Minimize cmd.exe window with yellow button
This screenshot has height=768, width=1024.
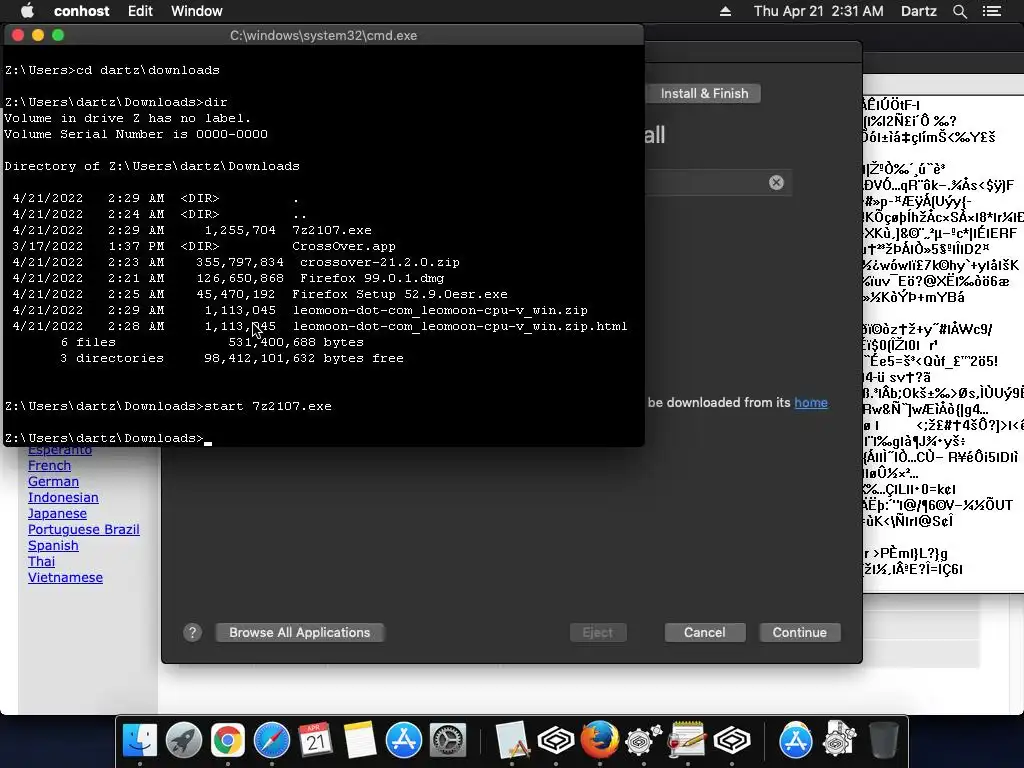38,35
